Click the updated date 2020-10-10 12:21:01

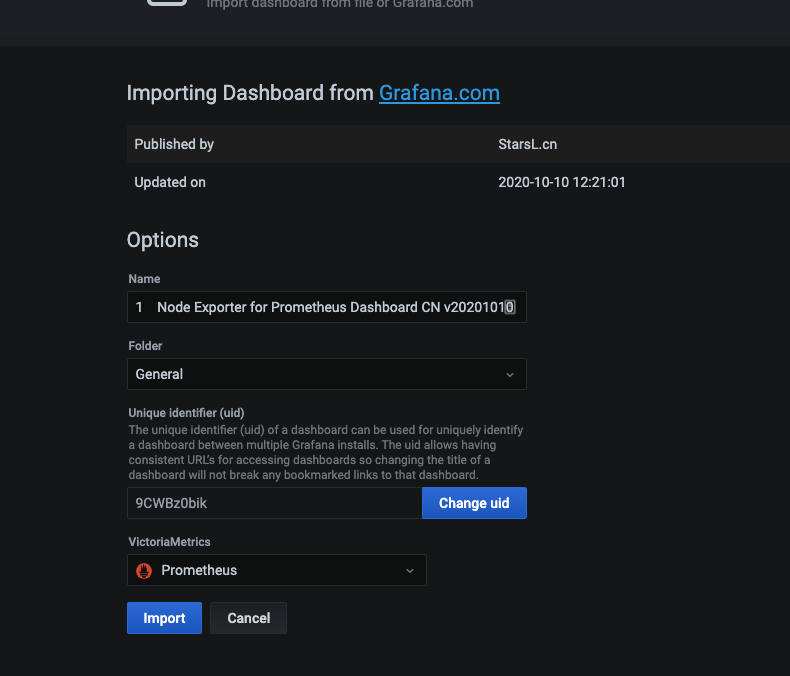pyautogui.click(x=562, y=182)
